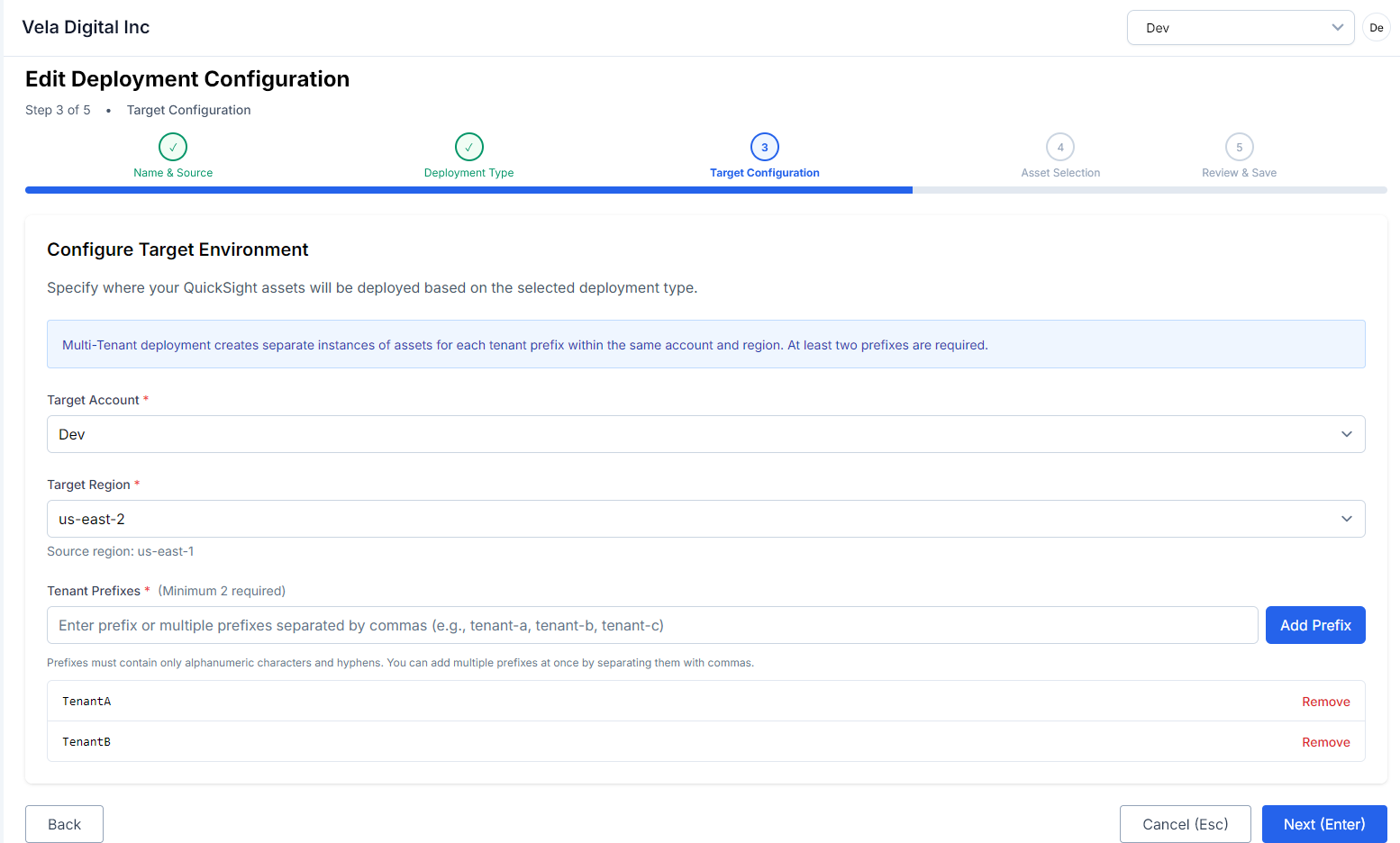Click Cancel (Esc) button
Viewport: 1400px width, 843px height.
pos(1186,824)
